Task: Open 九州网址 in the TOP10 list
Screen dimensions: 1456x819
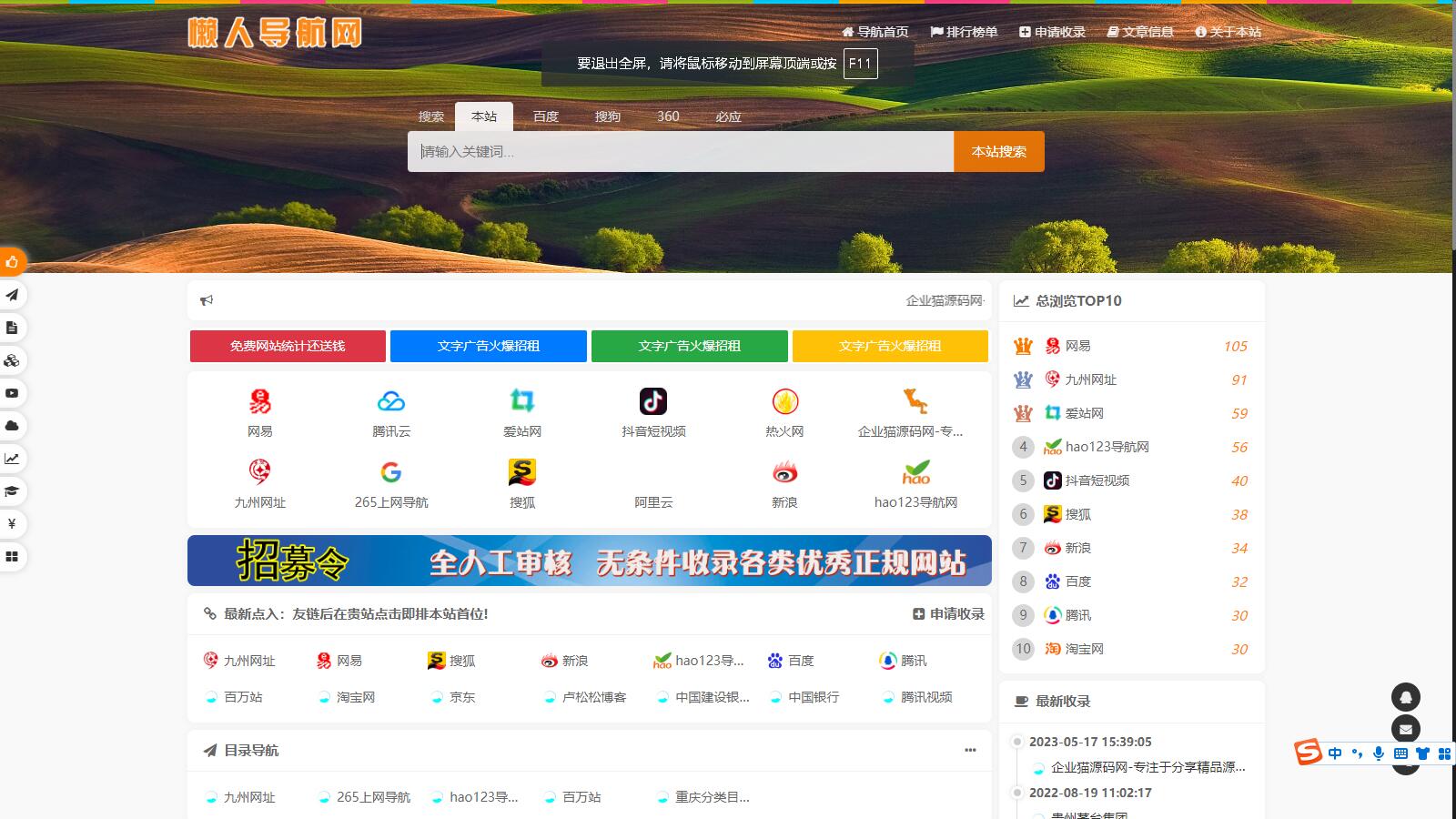Action: pos(1091,379)
